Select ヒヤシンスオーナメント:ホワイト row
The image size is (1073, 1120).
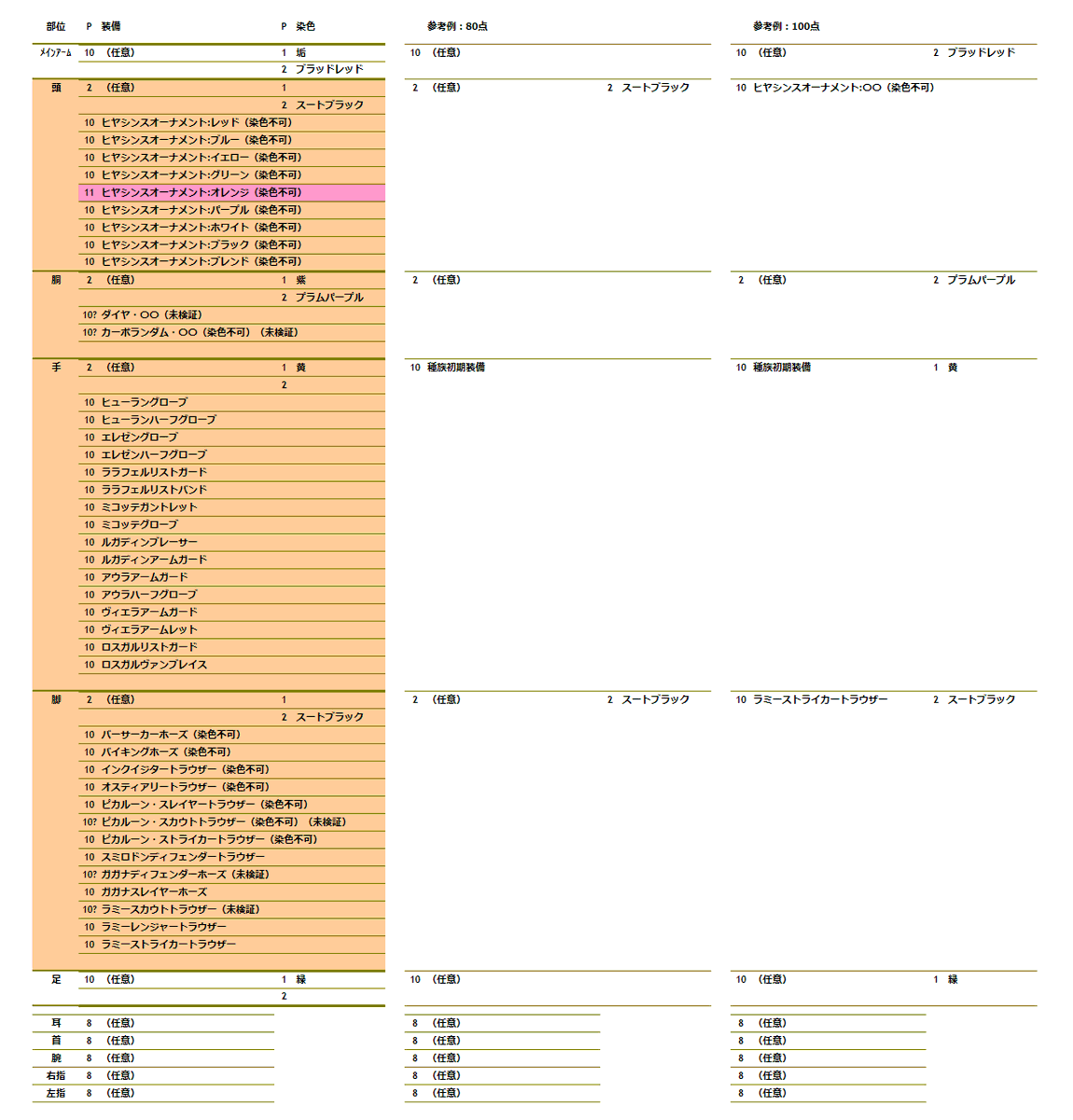[x=231, y=228]
